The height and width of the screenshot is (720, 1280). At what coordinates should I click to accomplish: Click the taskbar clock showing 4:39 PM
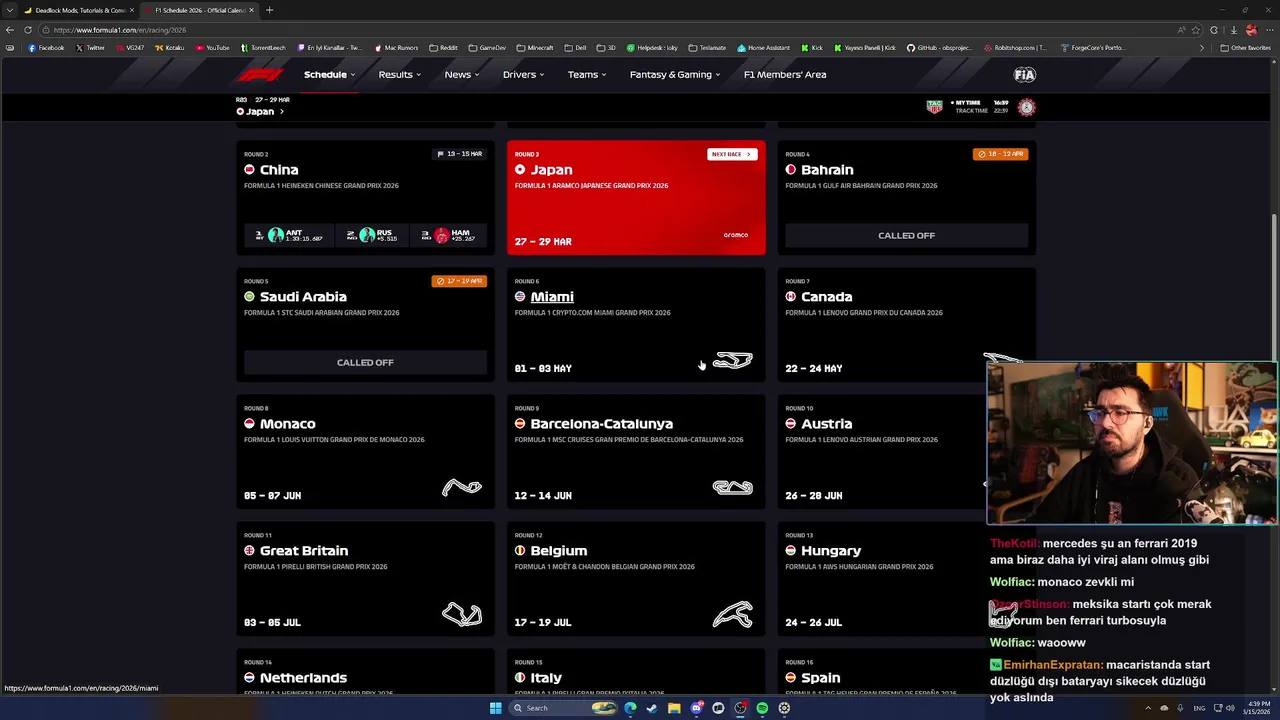pos(1255,708)
